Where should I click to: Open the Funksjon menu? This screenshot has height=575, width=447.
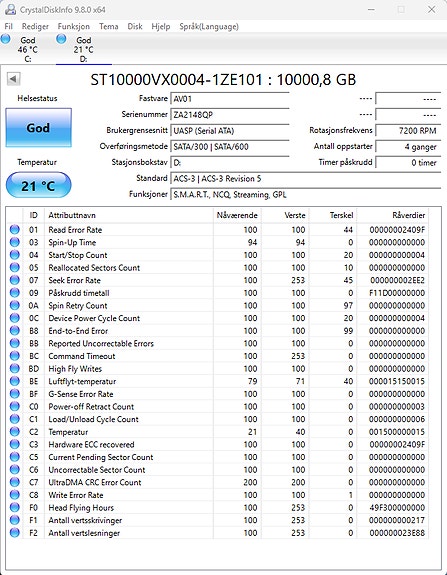[x=73, y=26]
